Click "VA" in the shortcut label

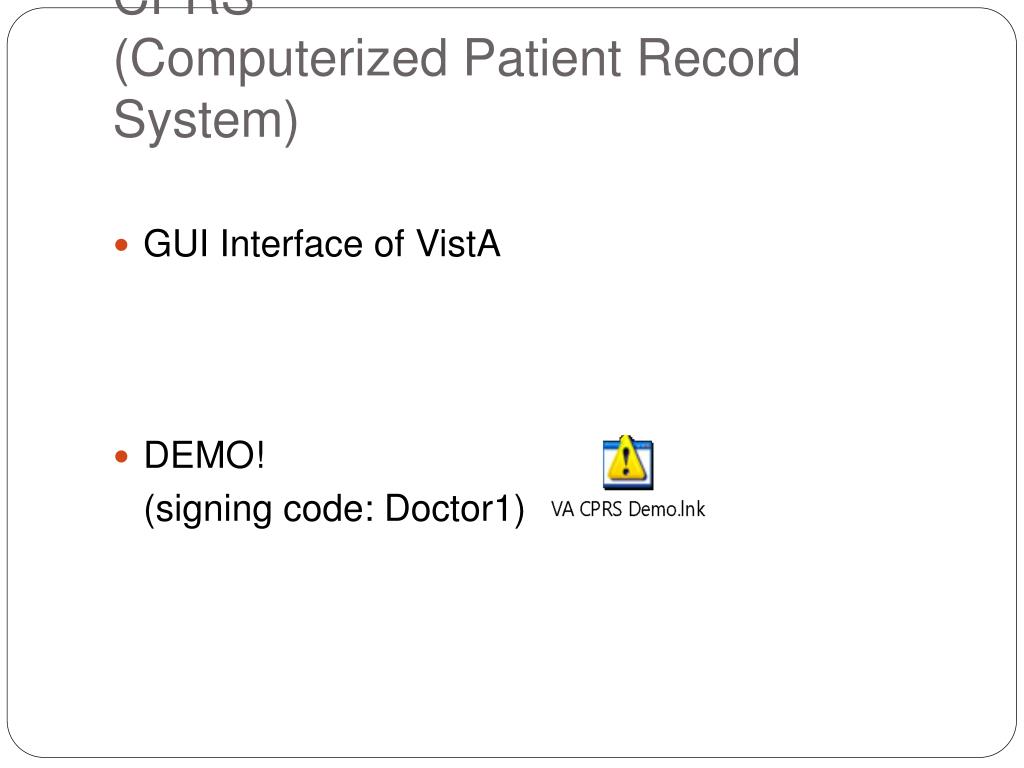[562, 509]
